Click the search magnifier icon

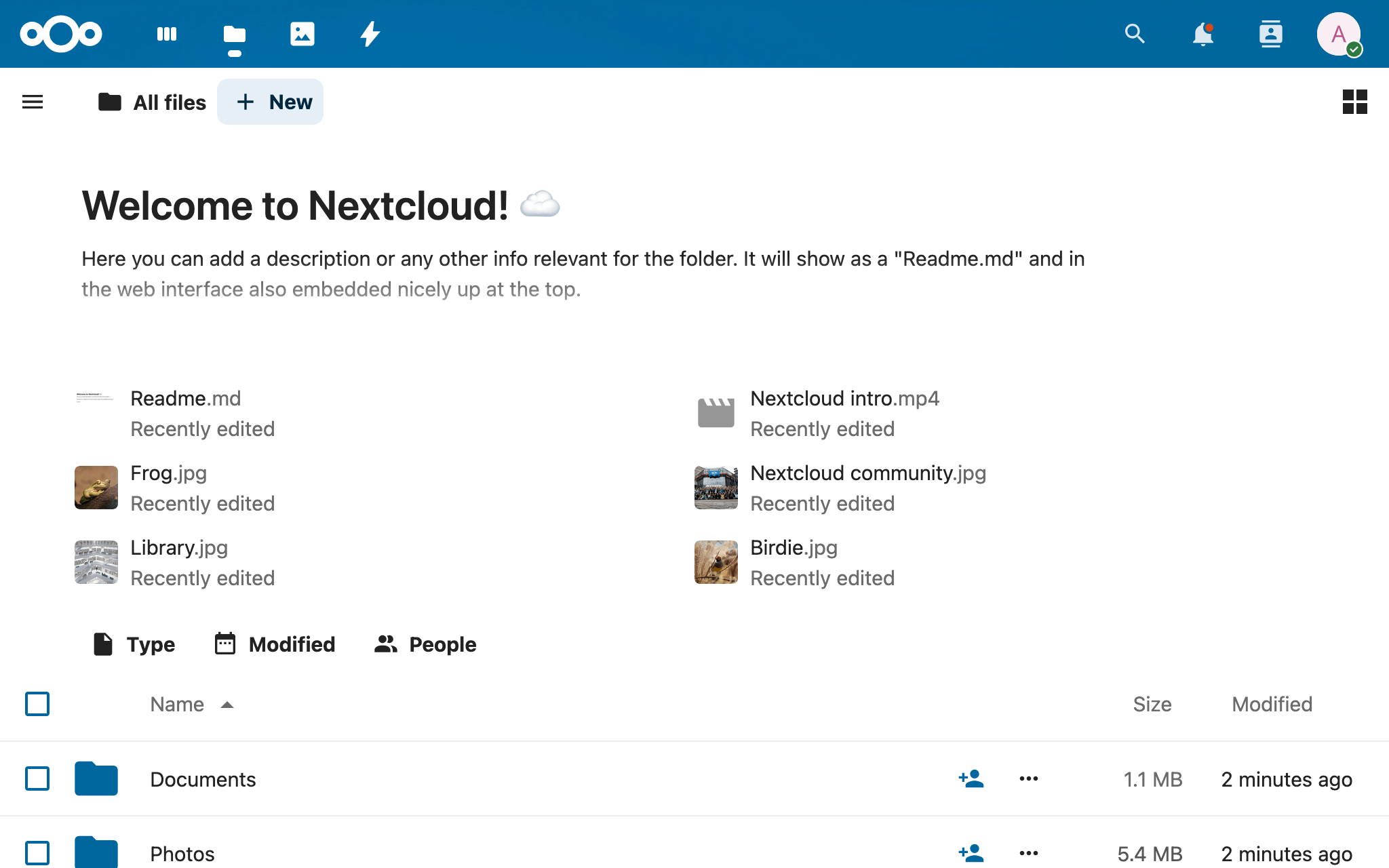(1135, 34)
